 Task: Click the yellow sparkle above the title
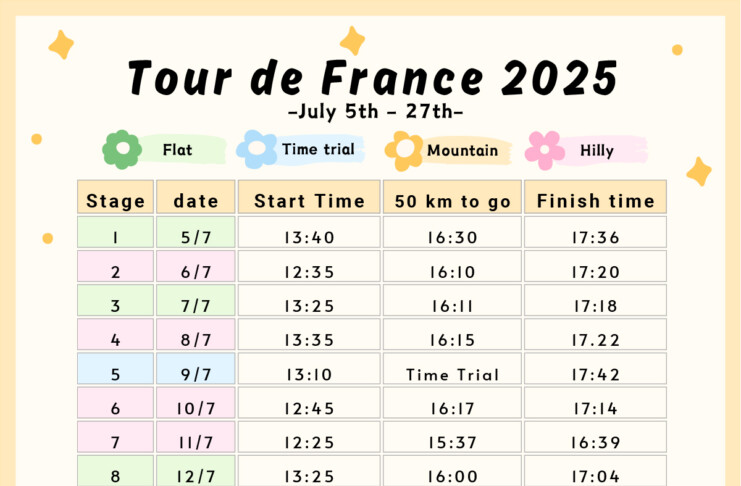[352, 40]
